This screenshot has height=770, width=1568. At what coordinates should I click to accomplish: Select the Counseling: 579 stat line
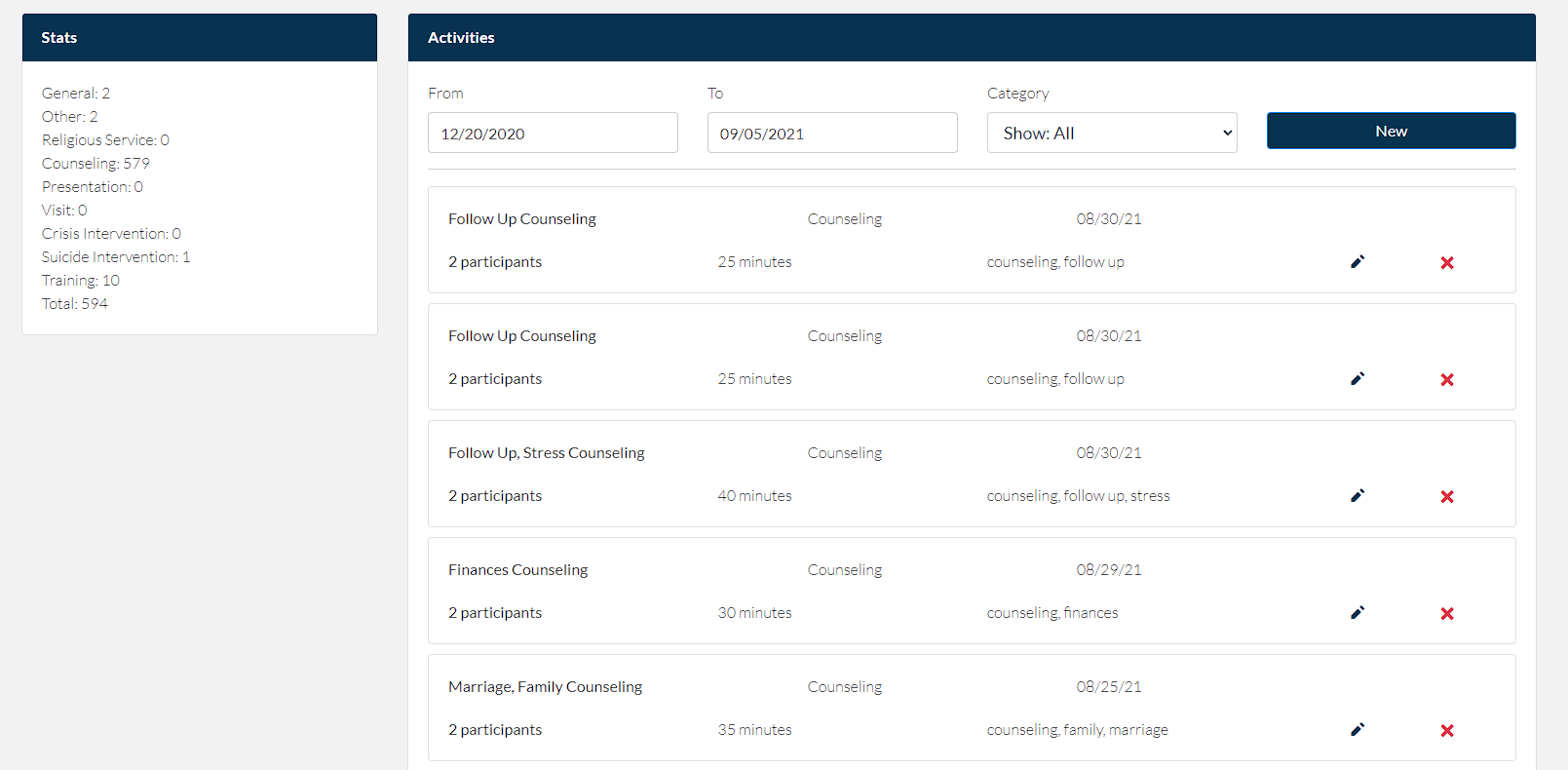(96, 163)
